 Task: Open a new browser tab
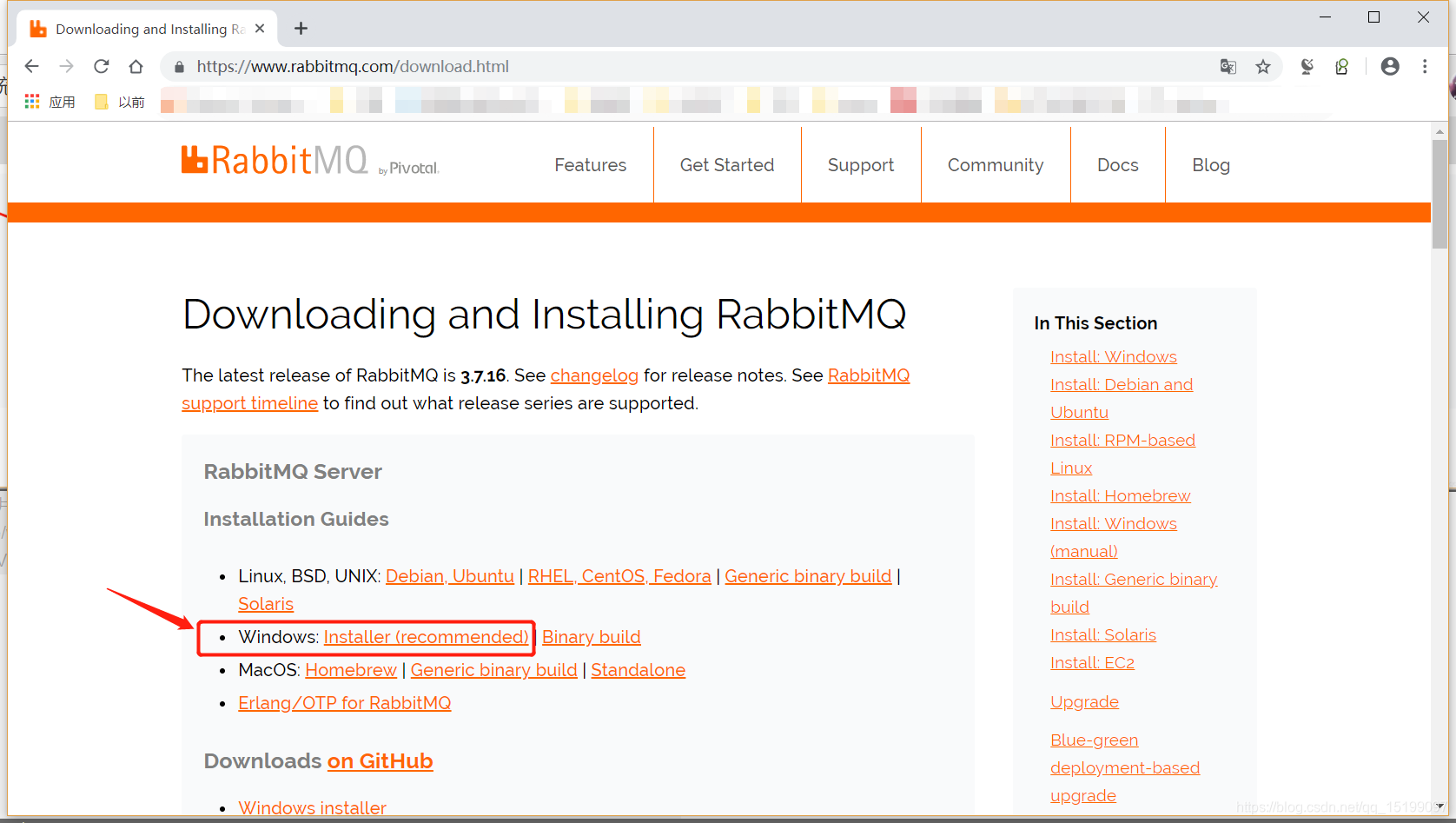301,29
